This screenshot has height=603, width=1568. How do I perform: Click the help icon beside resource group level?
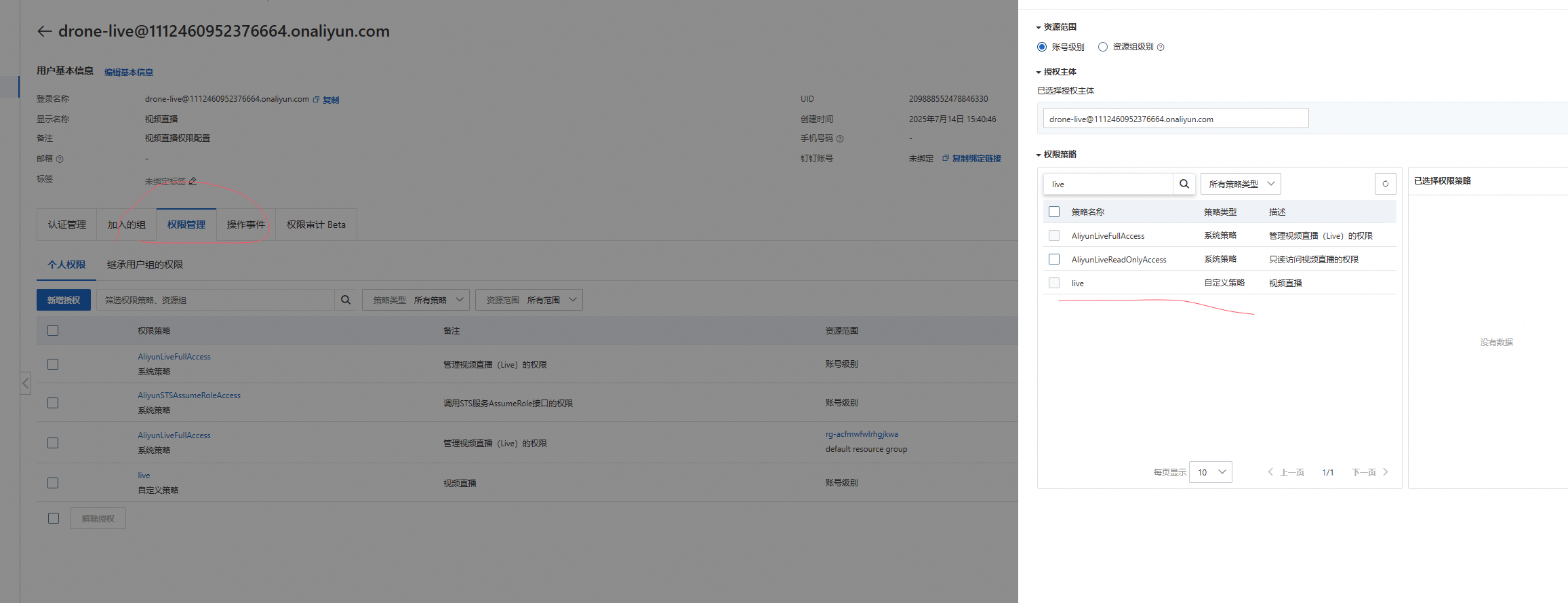tap(1161, 47)
